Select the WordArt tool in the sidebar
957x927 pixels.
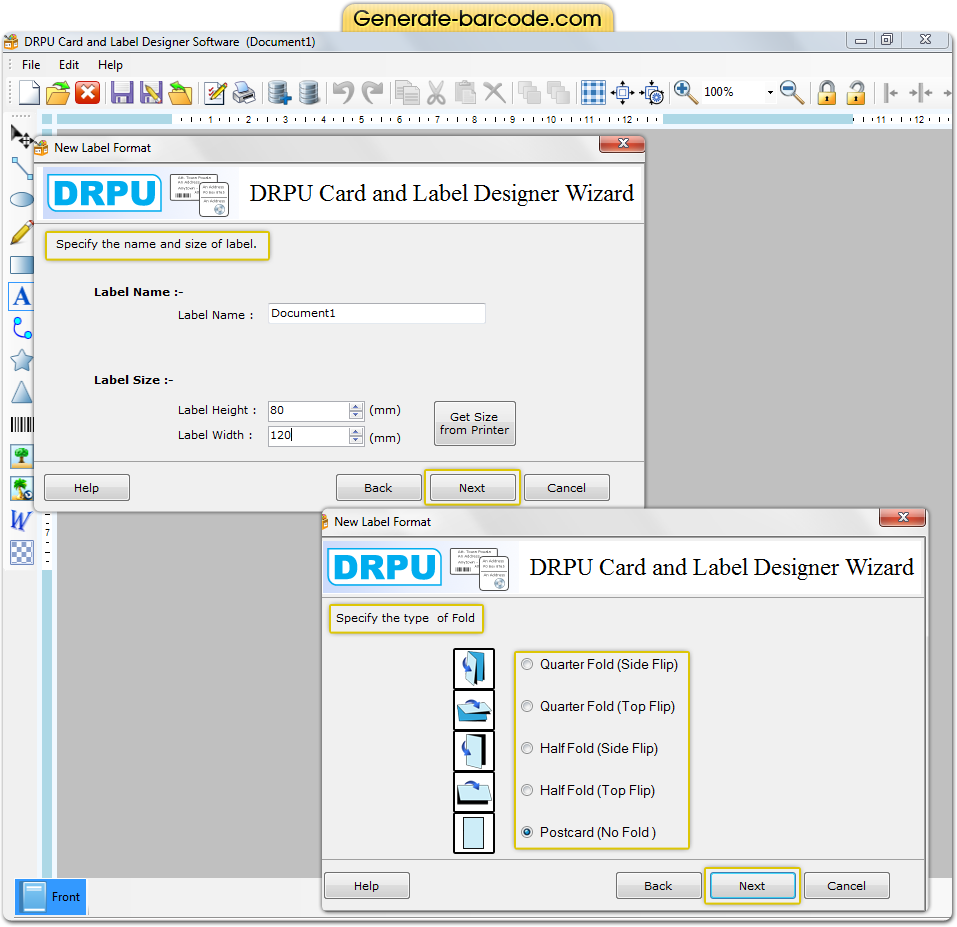point(22,520)
